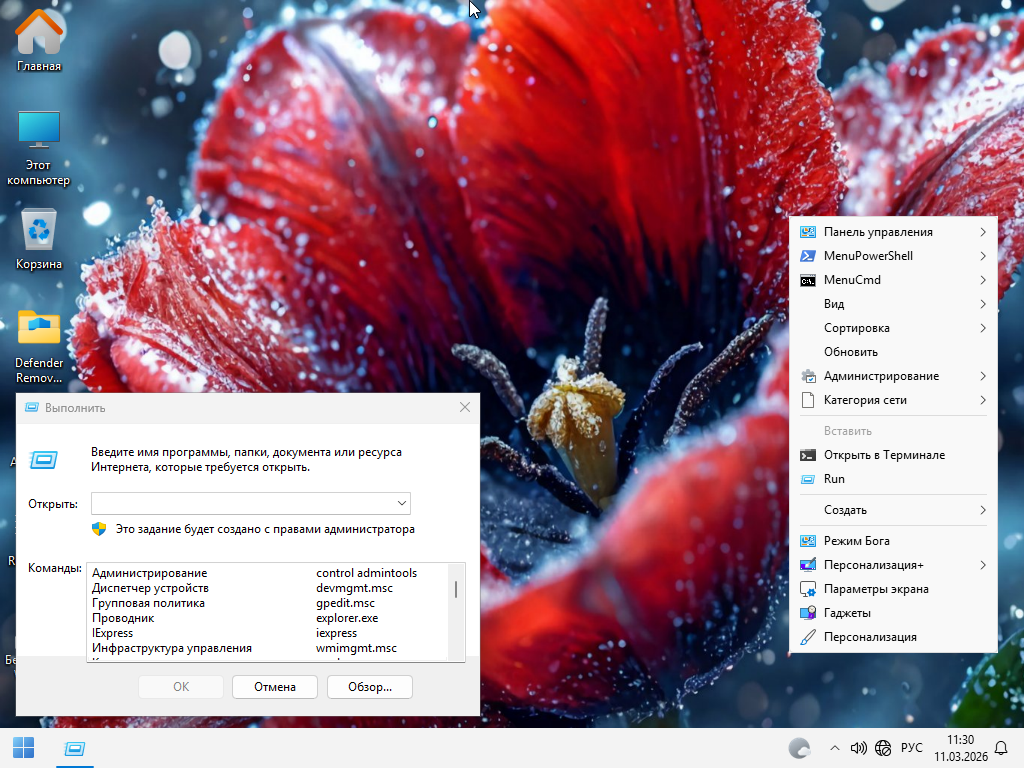This screenshot has height=768, width=1024.
Task: Open the Главная home desktop icon
Action: (39, 34)
